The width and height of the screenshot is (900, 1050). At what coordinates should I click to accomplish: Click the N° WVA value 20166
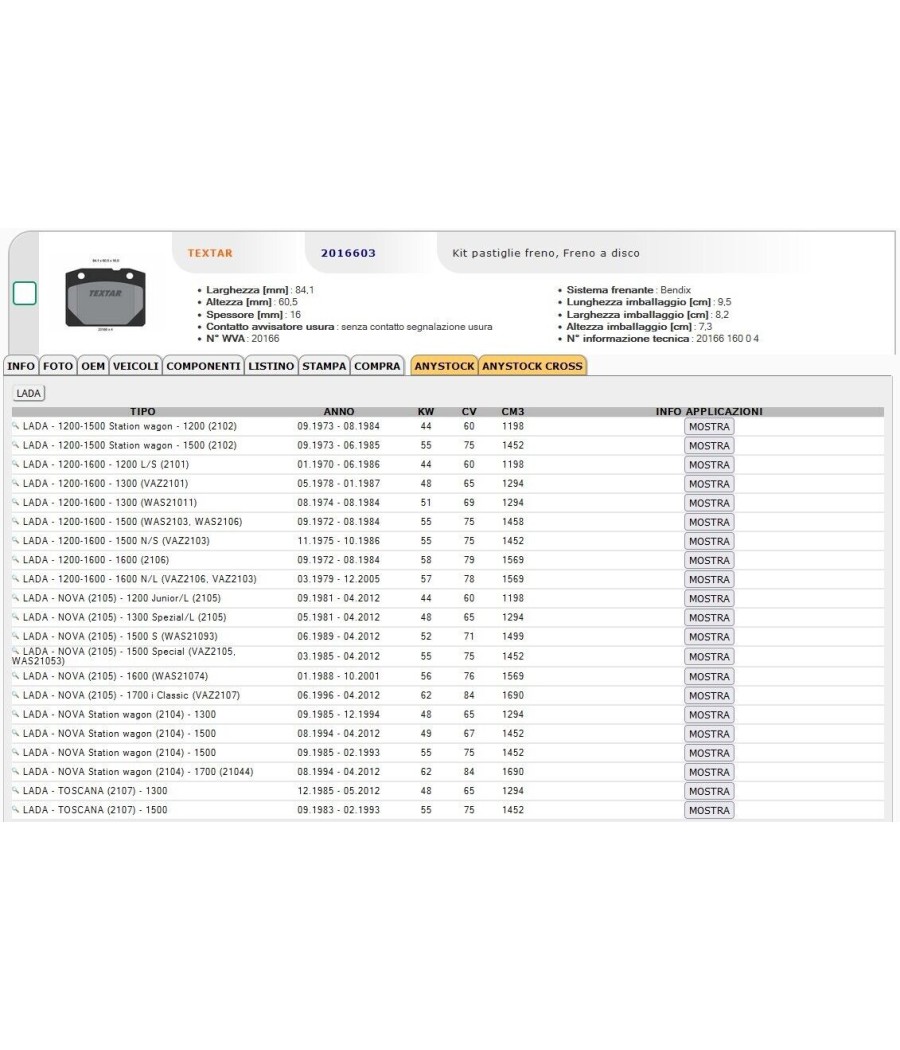(x=265, y=339)
